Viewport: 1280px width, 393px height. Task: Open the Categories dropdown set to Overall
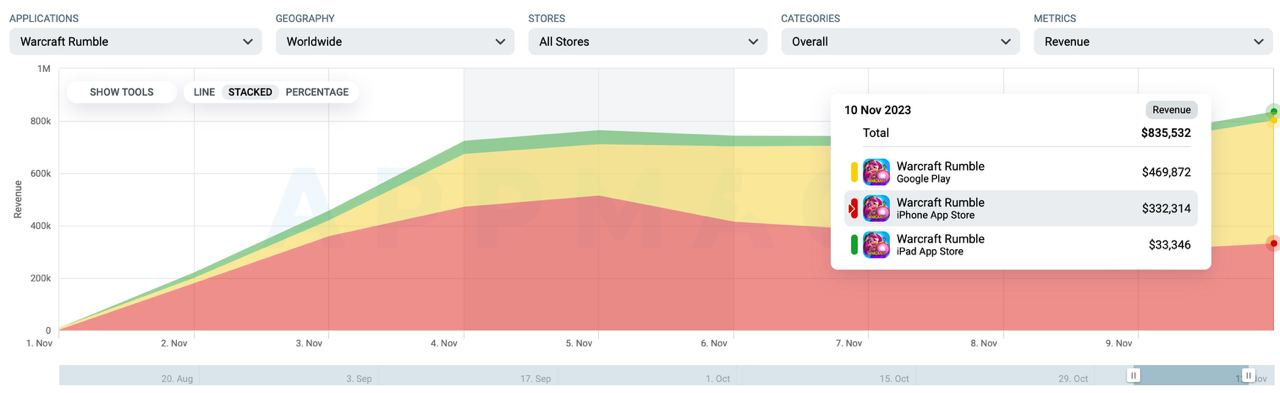click(900, 41)
